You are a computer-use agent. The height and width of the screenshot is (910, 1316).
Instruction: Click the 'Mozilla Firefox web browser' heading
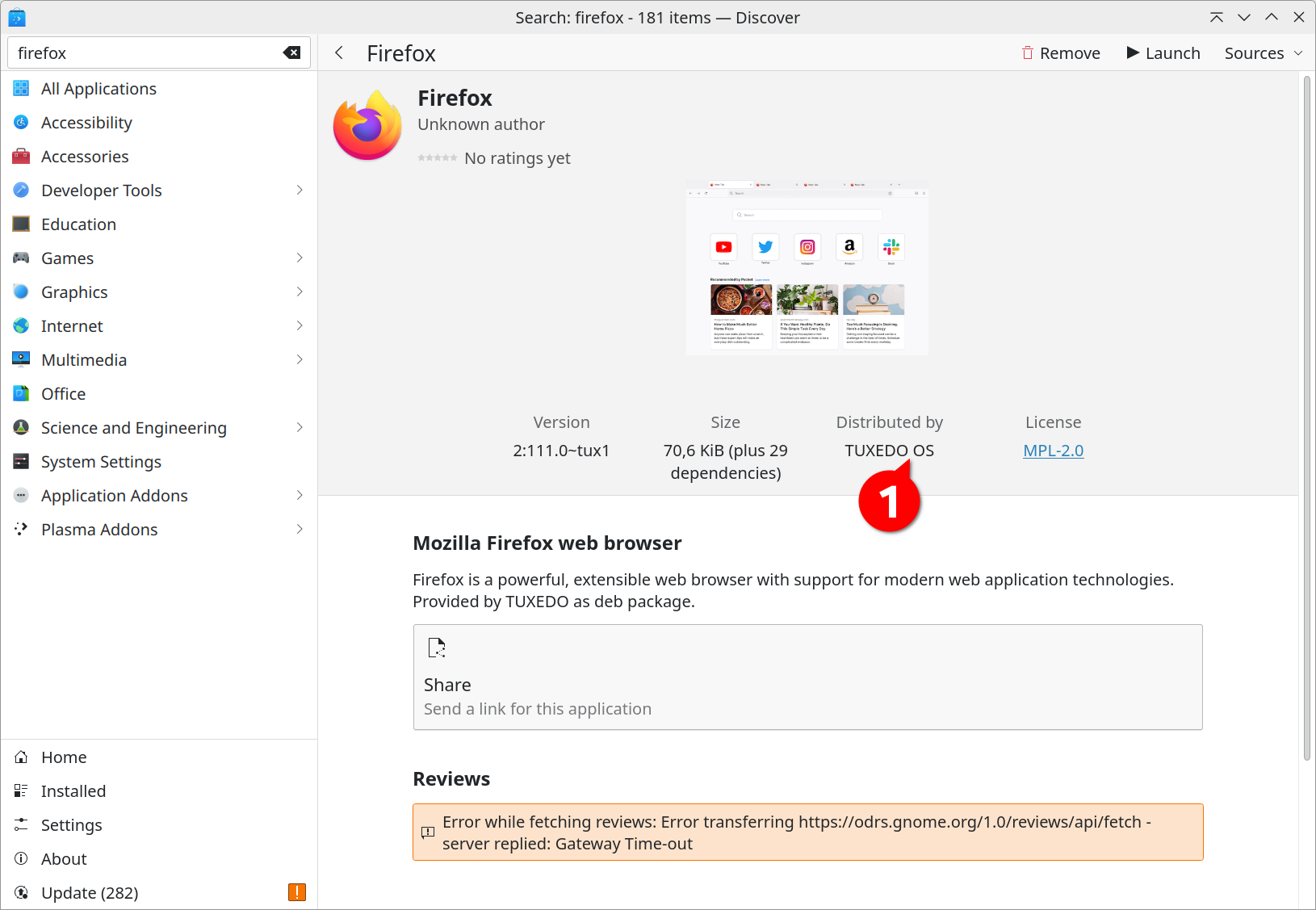(547, 543)
